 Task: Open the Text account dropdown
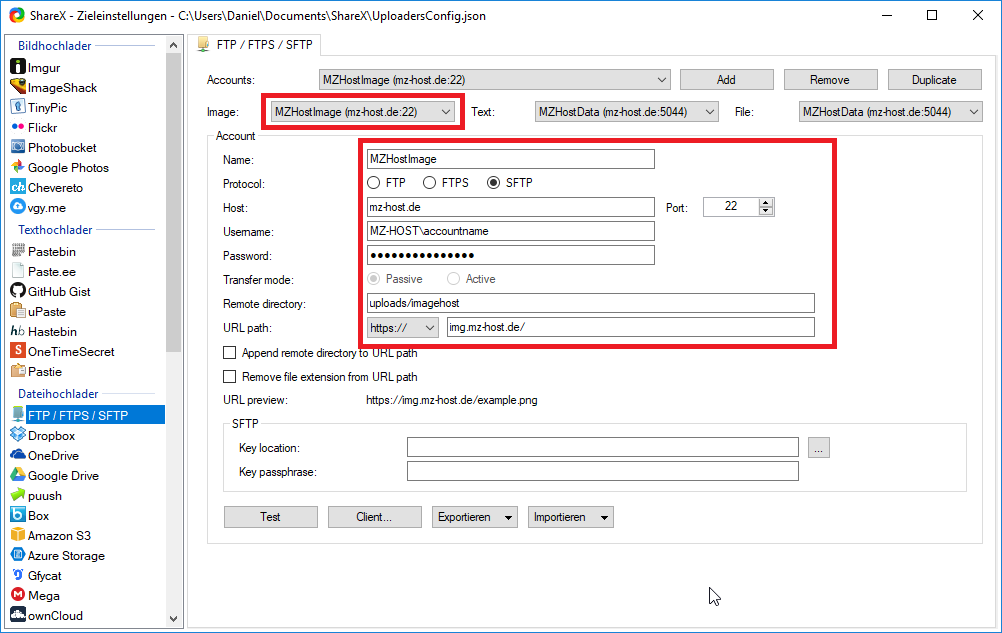pyautogui.click(x=627, y=112)
